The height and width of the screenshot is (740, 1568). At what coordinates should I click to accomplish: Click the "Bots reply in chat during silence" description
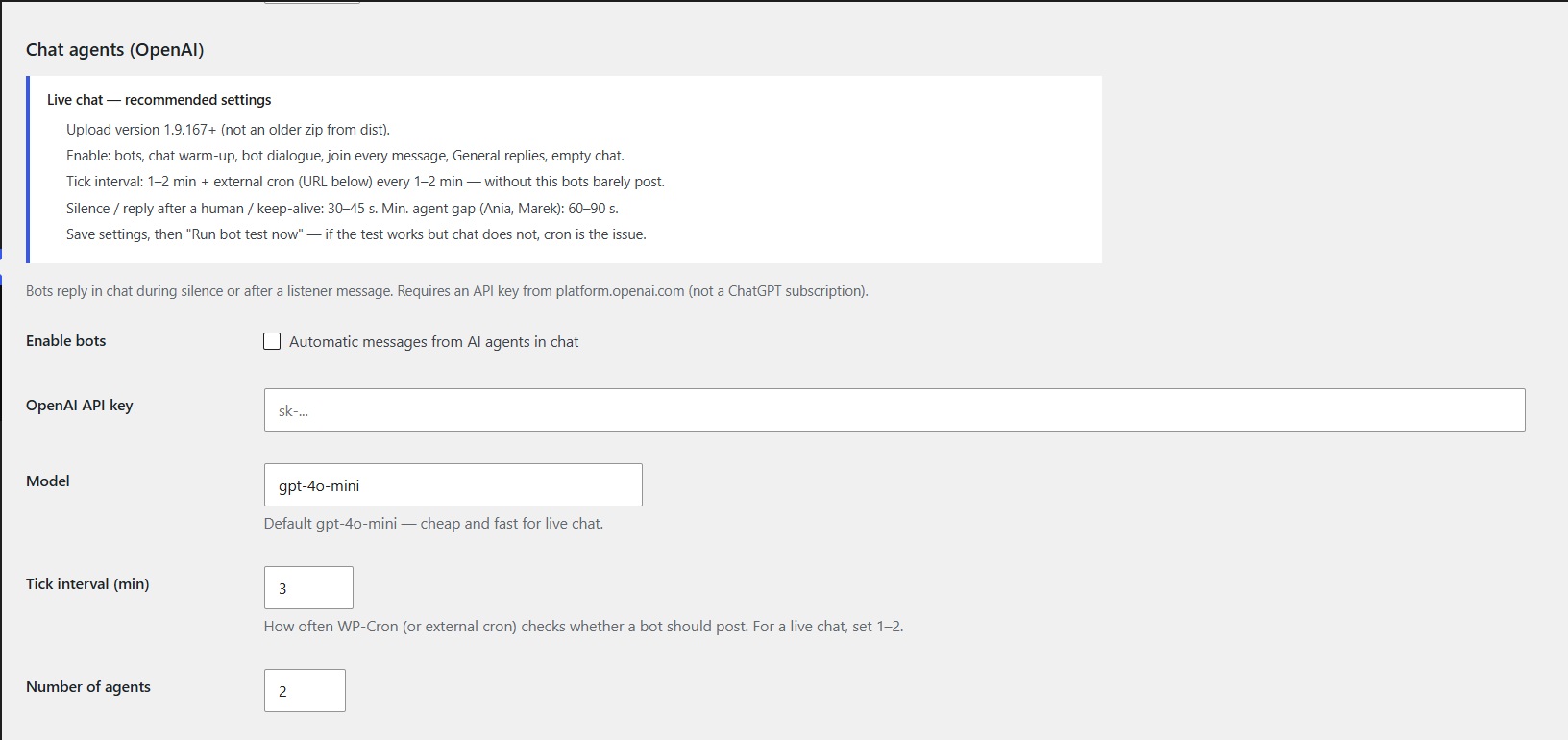click(x=447, y=291)
